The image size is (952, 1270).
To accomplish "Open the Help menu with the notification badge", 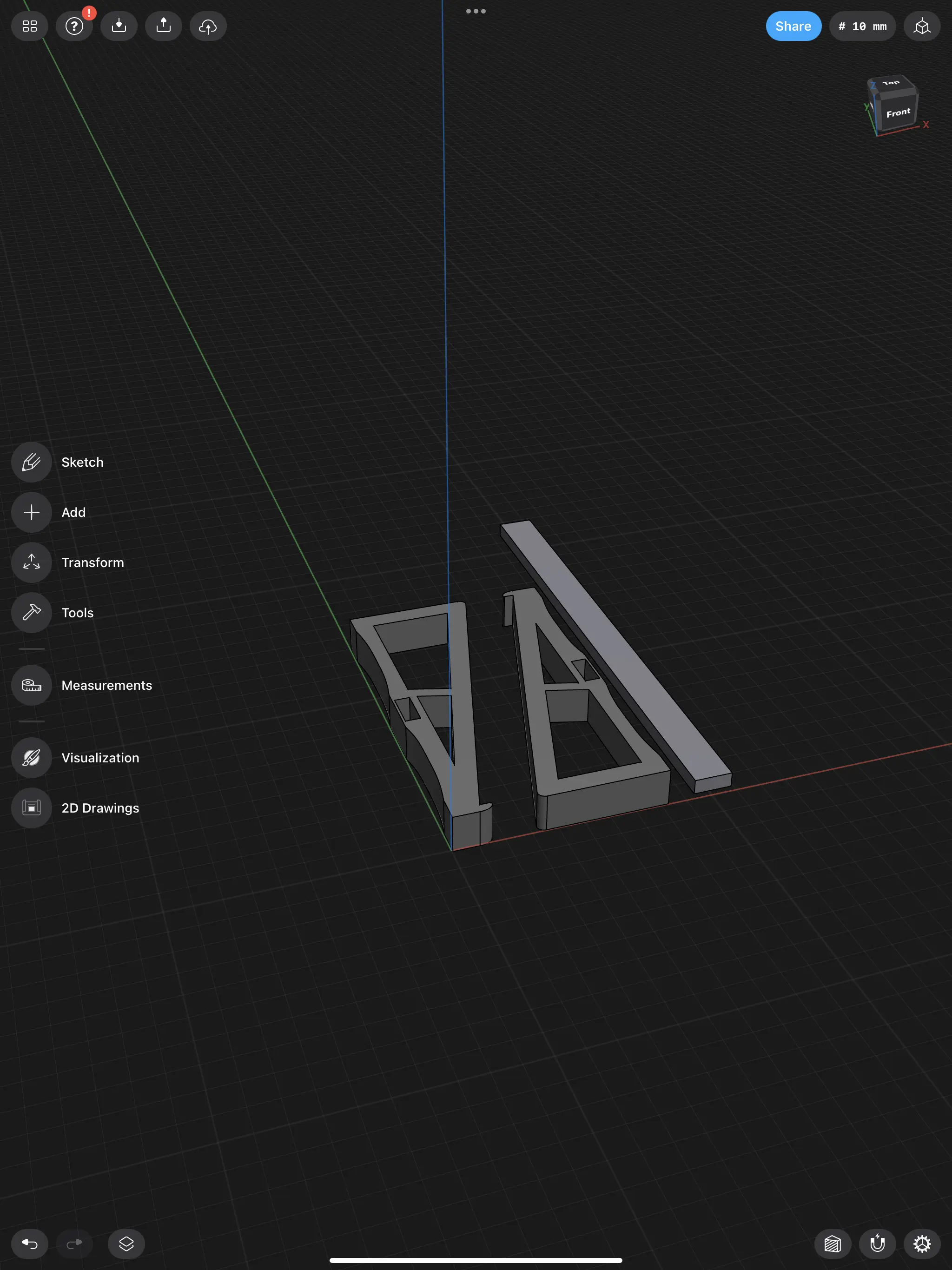I will tap(74, 26).
